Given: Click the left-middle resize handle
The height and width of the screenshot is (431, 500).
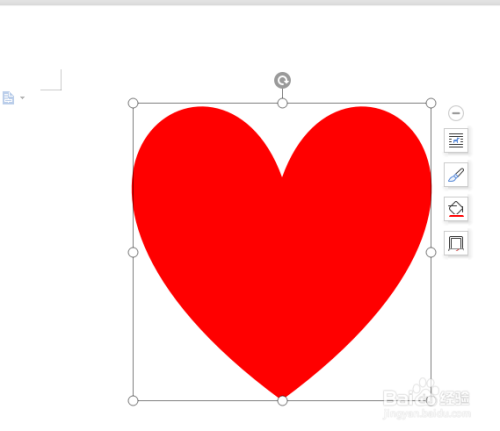Looking at the screenshot, I should click(x=133, y=252).
